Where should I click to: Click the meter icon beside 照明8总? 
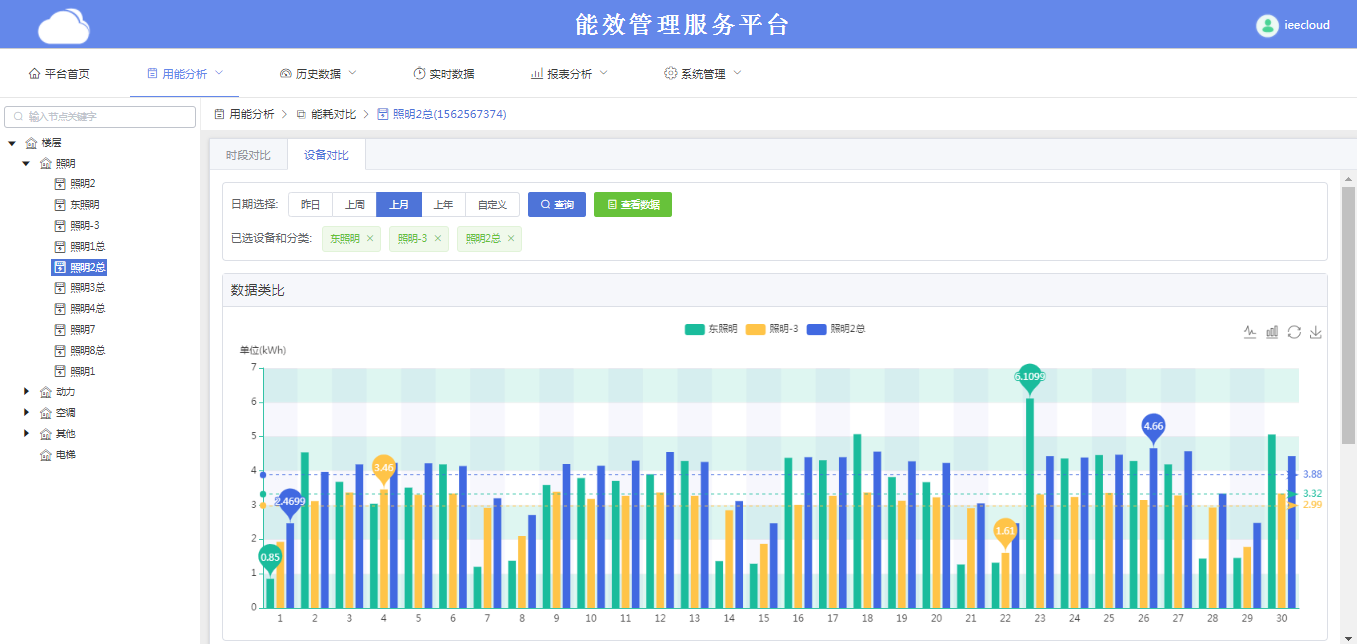click(x=60, y=351)
